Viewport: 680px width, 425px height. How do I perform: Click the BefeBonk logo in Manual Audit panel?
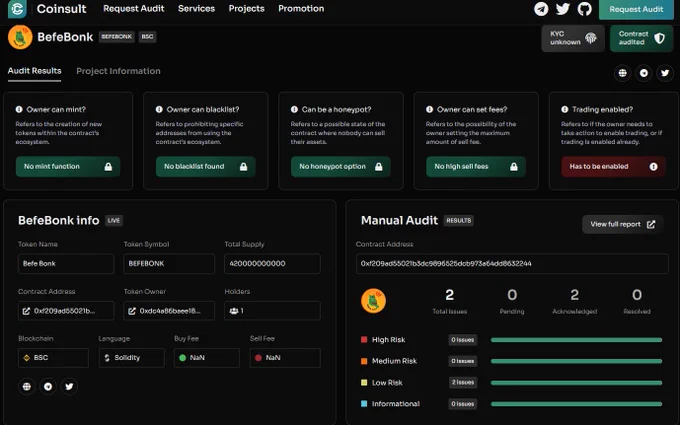point(373,301)
